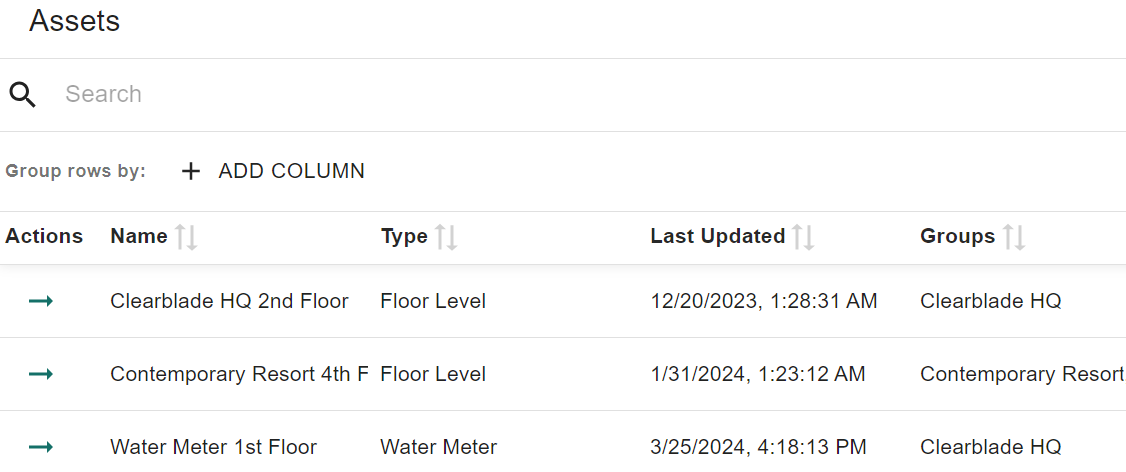The height and width of the screenshot is (472, 1126).
Task: Open Water Meter 1st Floor arrow action
Action: [41, 447]
